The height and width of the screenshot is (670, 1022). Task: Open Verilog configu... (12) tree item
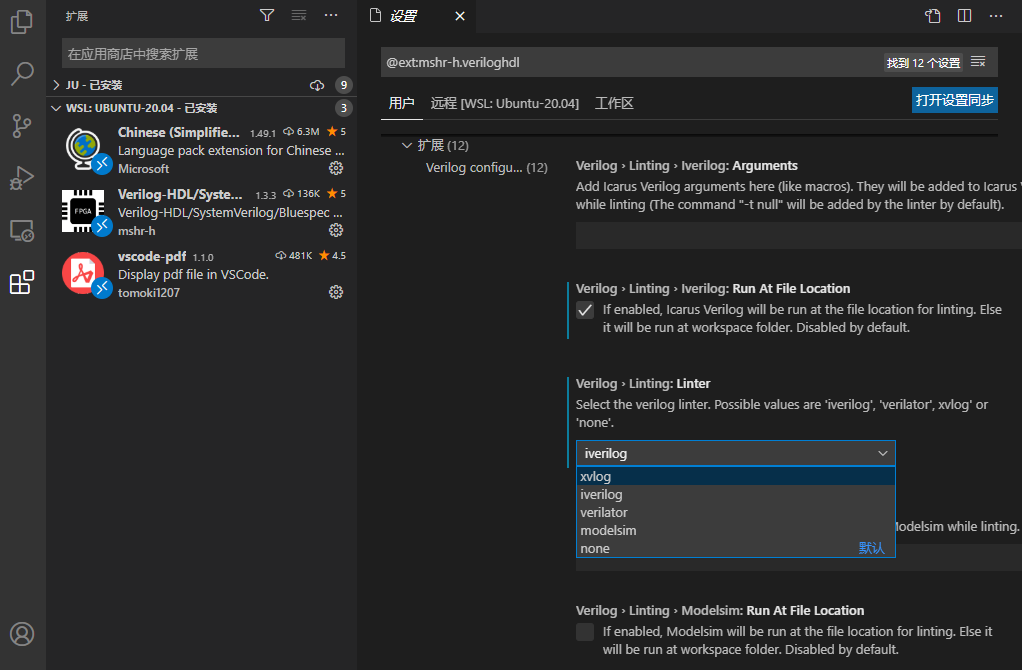(486, 168)
